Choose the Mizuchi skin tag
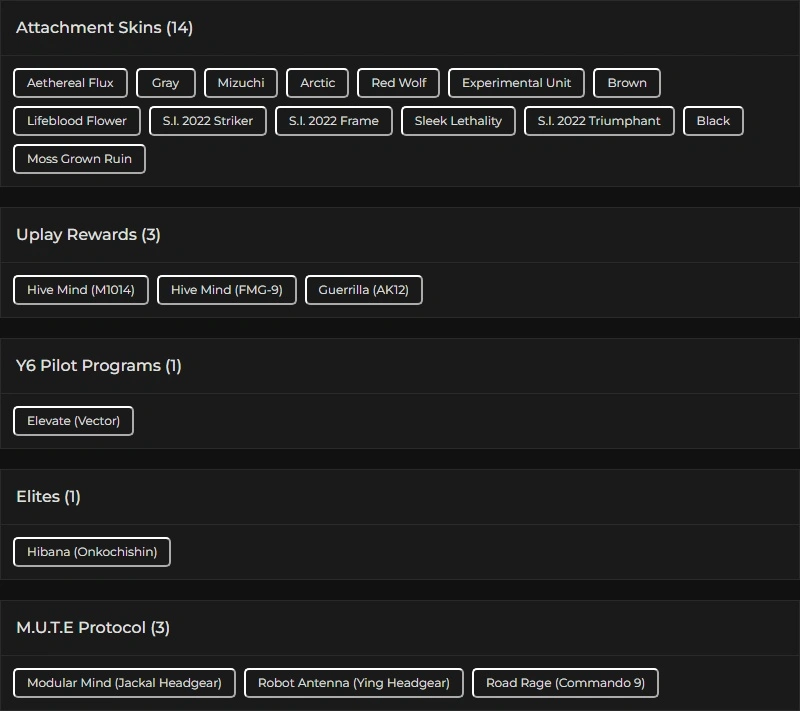800x711 pixels. [x=241, y=83]
